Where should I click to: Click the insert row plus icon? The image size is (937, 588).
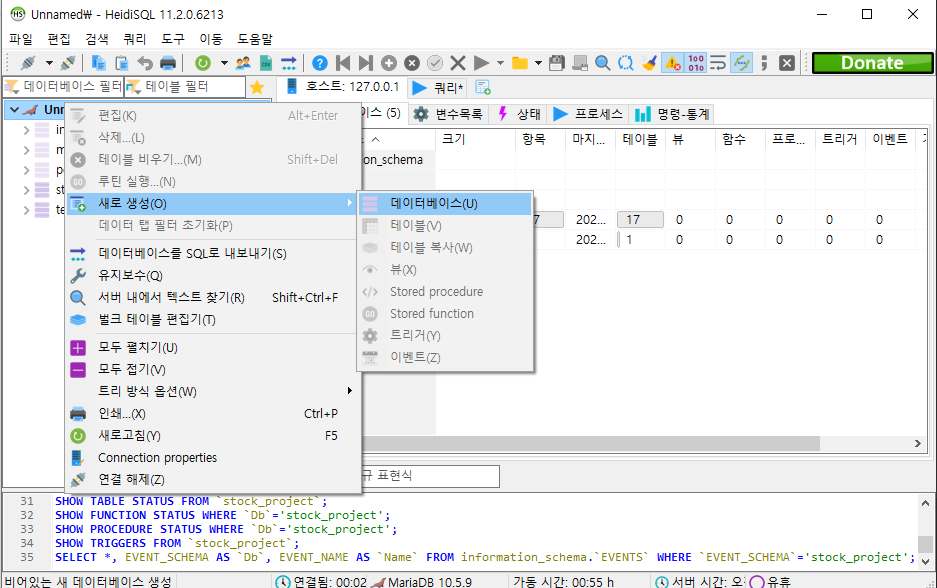(x=389, y=63)
